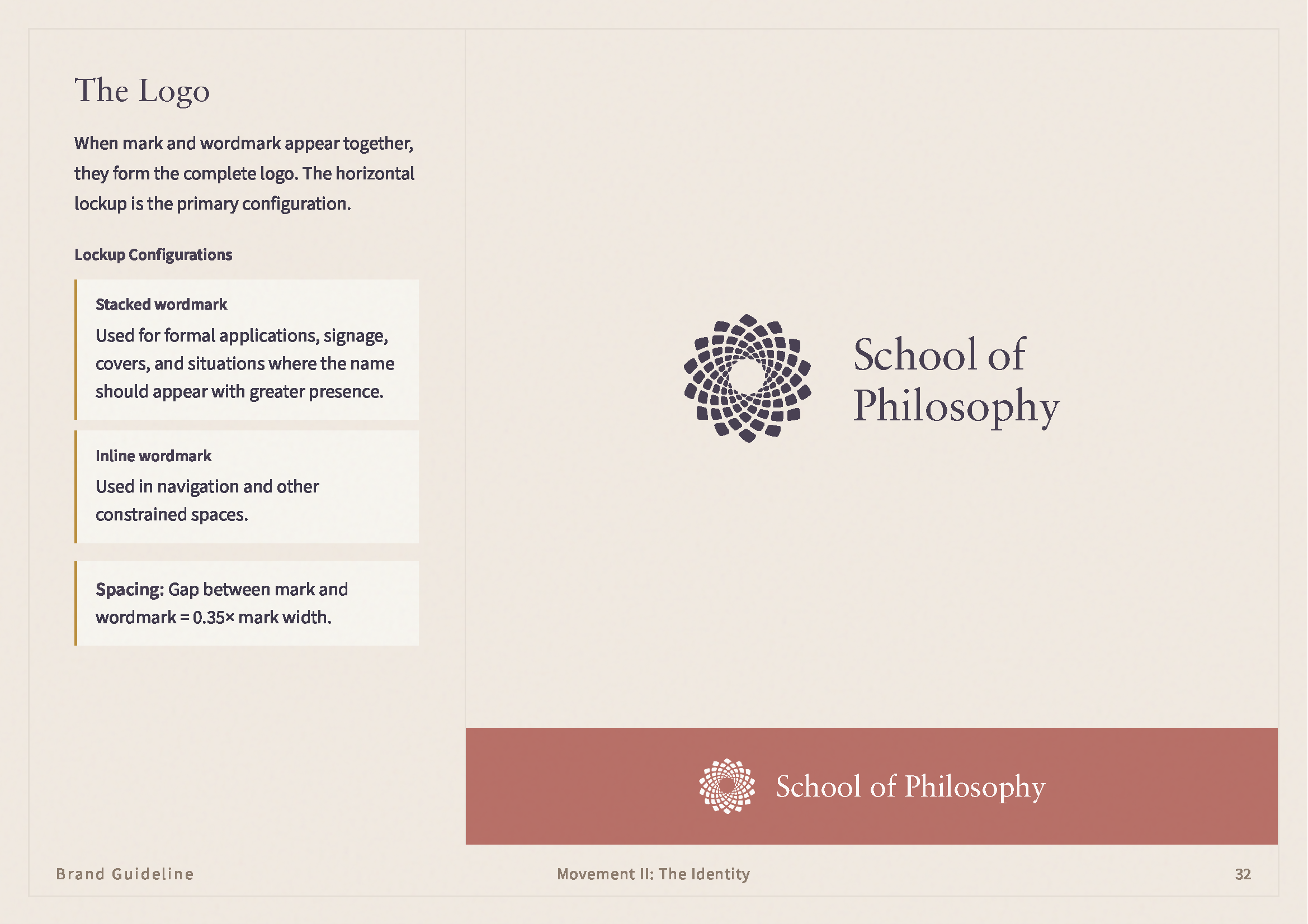
Task: Select the large two-line School of Philosophy wordmark
Action: (x=955, y=380)
